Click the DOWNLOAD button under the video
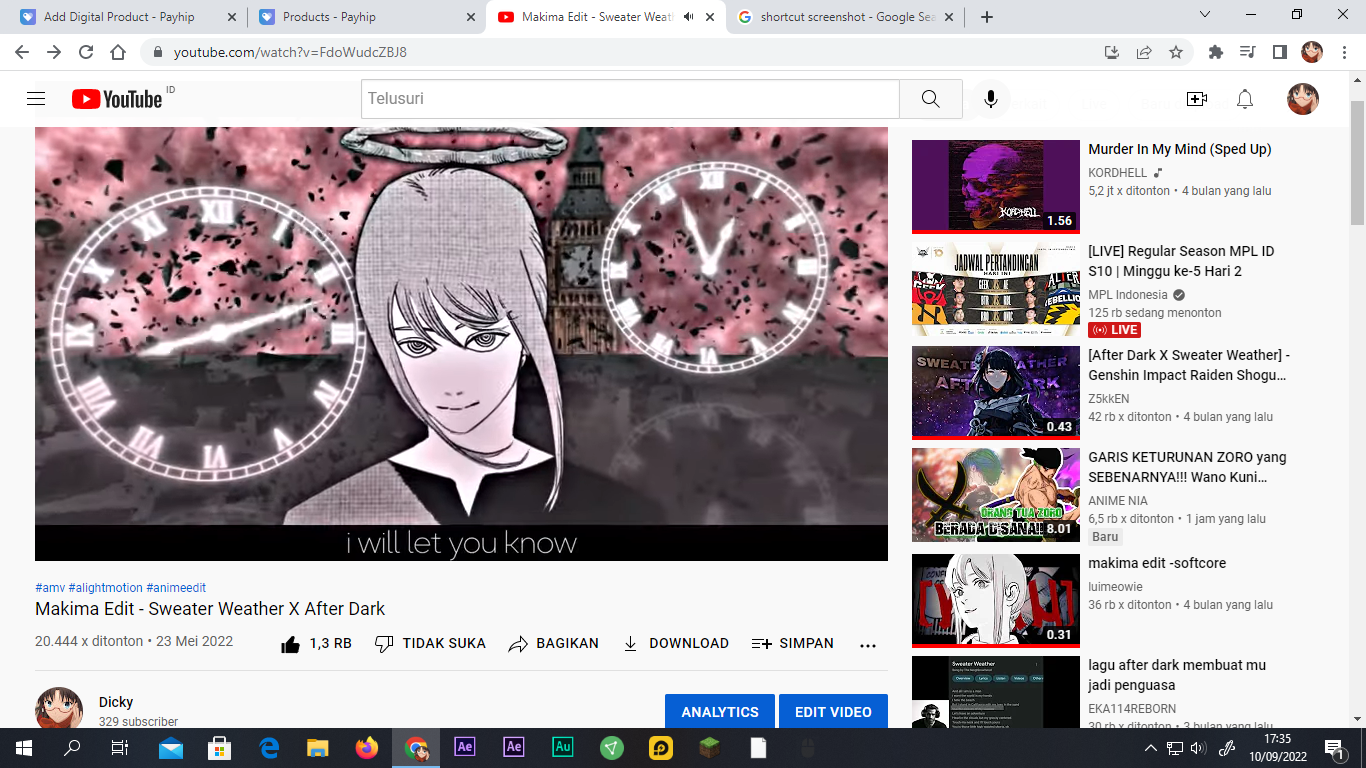Screen dimensions: 1366x768 pos(675,644)
